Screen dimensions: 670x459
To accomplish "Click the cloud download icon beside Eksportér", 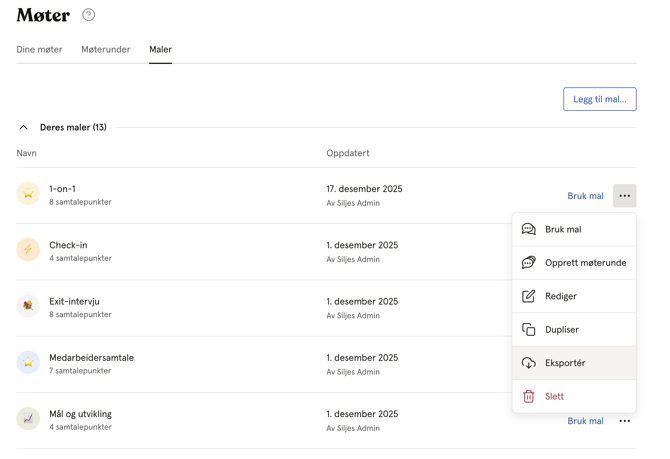I will point(529,363).
